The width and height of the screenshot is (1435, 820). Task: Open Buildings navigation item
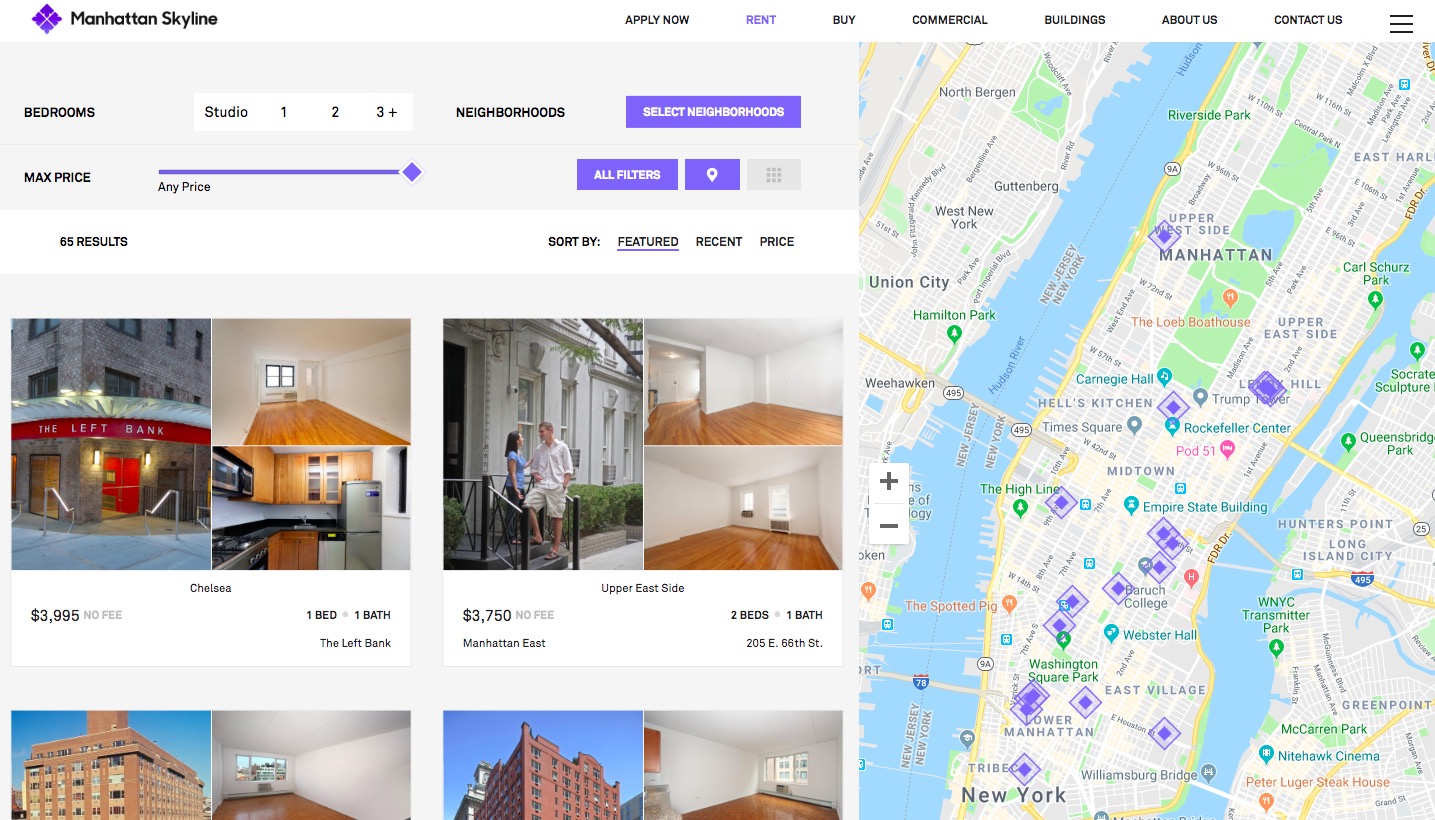[x=1075, y=20]
